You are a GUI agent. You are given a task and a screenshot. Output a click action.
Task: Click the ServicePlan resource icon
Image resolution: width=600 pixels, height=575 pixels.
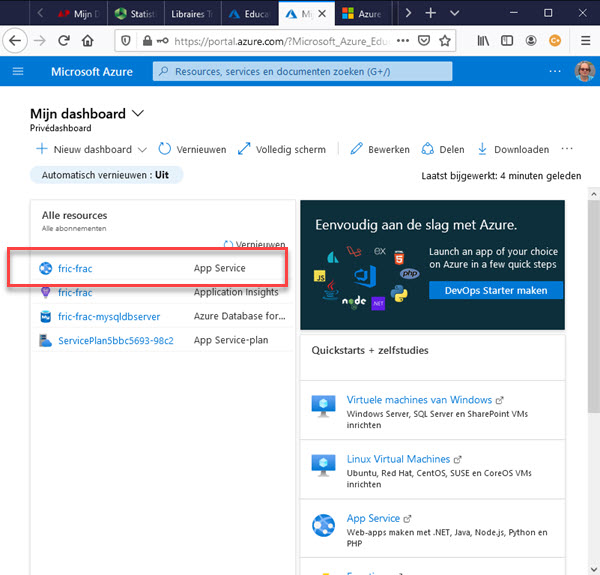(46, 340)
